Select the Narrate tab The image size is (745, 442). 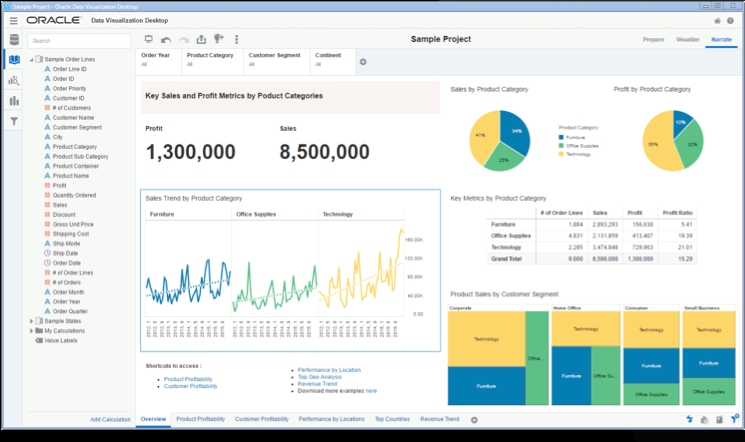coord(721,39)
